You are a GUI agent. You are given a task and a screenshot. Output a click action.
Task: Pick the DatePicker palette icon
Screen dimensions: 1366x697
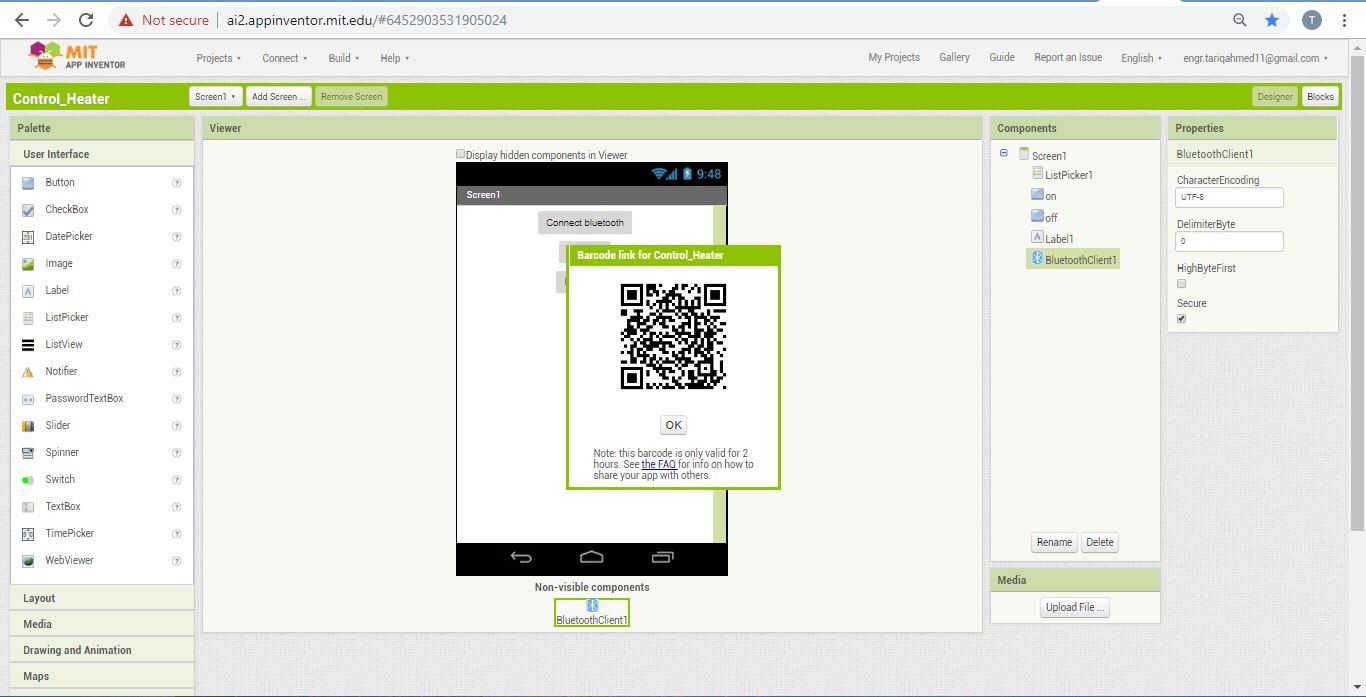click(x=28, y=237)
